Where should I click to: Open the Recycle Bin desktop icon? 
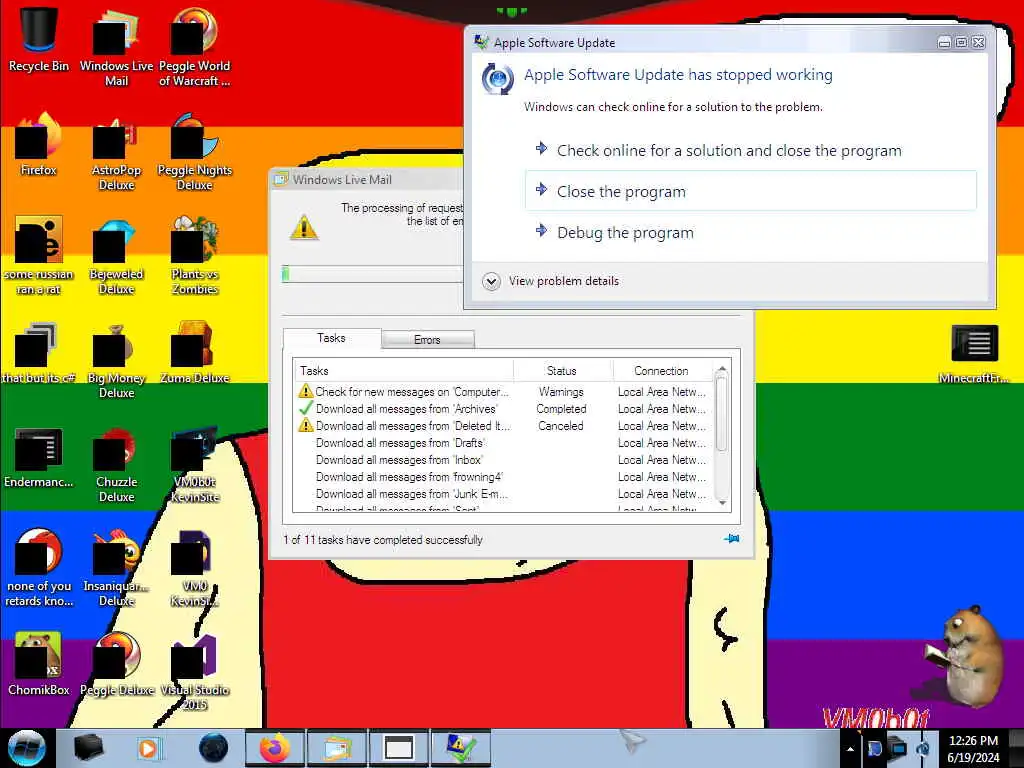[x=39, y=39]
